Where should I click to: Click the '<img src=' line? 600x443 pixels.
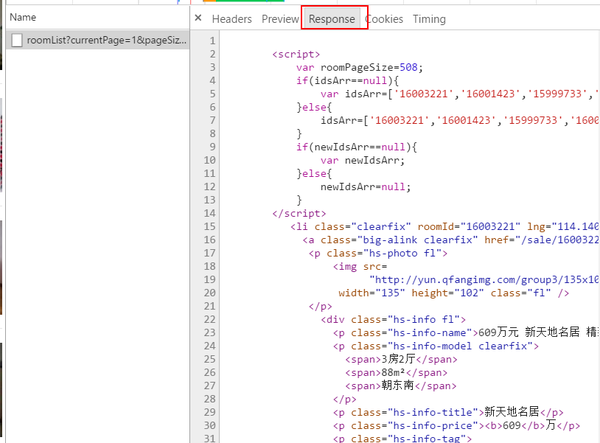click(x=360, y=266)
